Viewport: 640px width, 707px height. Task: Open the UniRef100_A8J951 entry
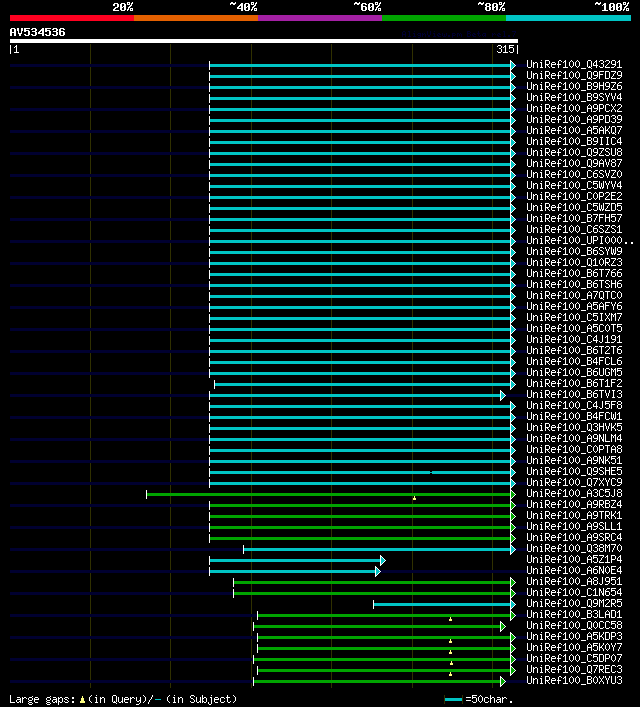tap(574, 582)
